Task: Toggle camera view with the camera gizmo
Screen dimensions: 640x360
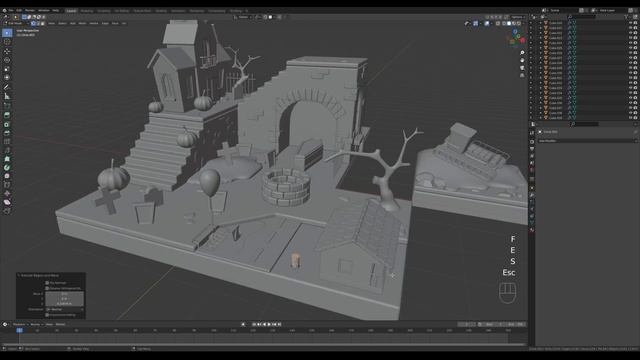Action: point(522,68)
